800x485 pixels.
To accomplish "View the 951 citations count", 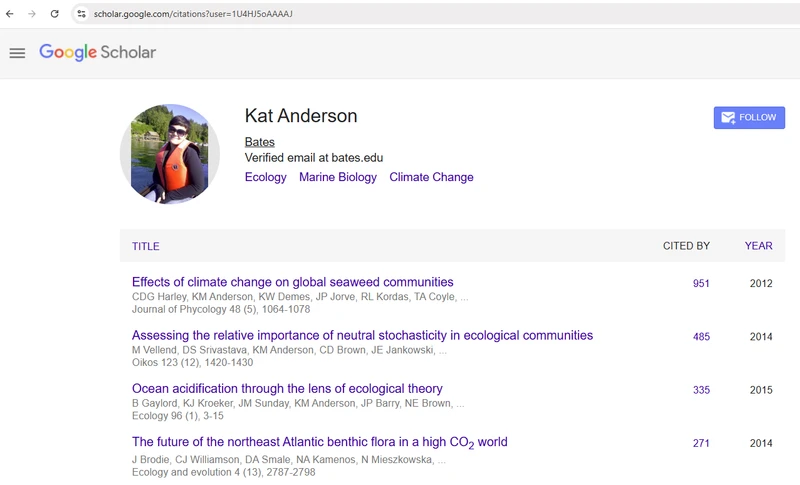I will [x=701, y=284].
